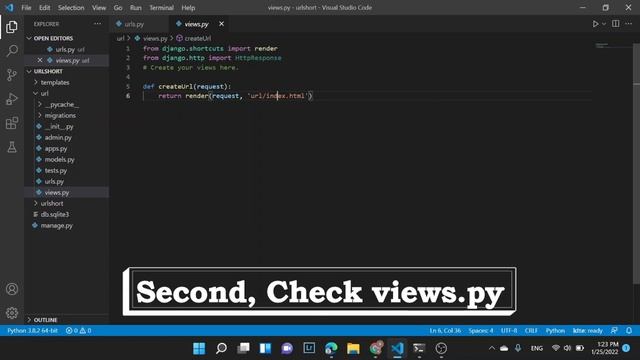Expand the Outline section
640x360 pixels.
(67, 320)
